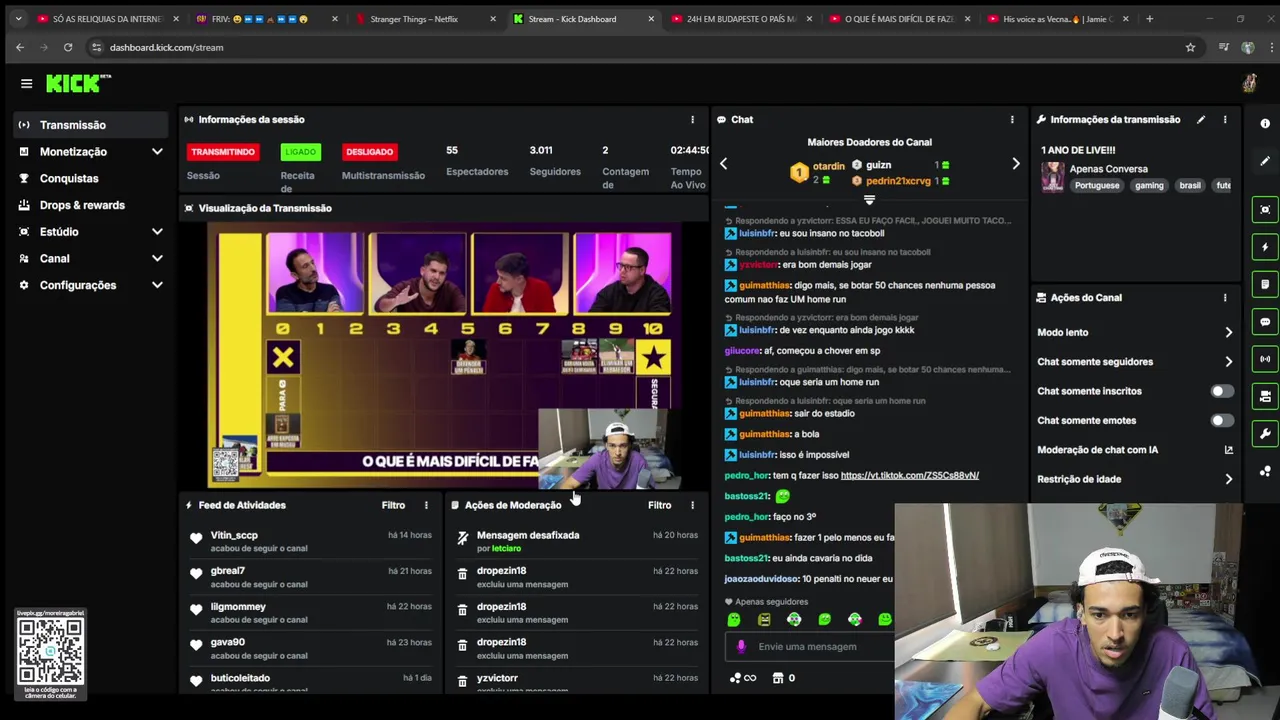1280x720 pixels.
Task: Edit stream info with the pencil in Informações da transmissão
Action: tap(1201, 120)
